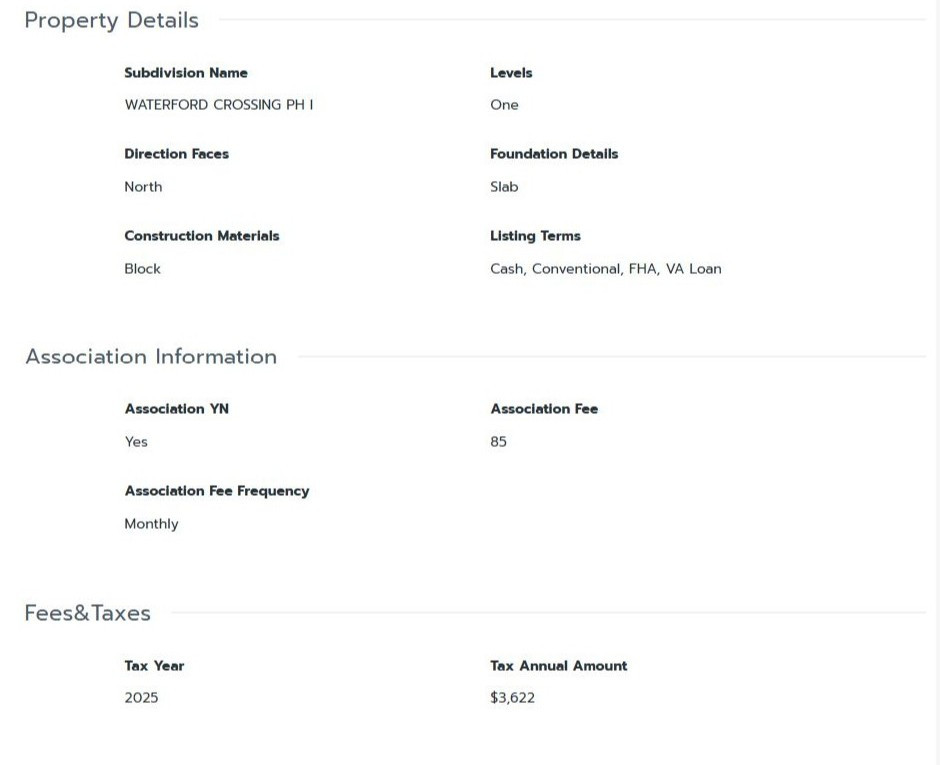Select the Association Fee Frequency label
This screenshot has height=765, width=940.
217,491
